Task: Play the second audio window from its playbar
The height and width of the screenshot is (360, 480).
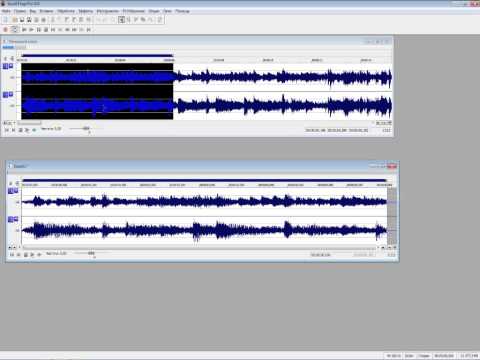Action: click(x=32, y=255)
